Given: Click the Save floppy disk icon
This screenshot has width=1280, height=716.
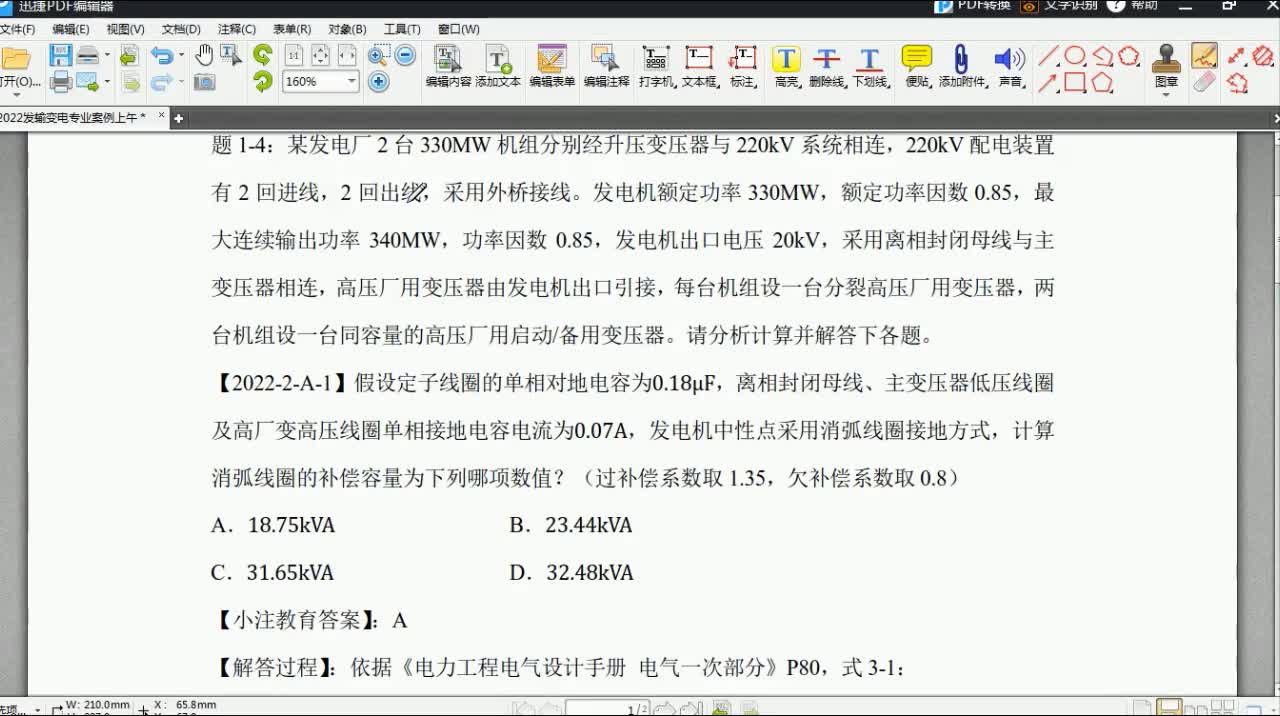Looking at the screenshot, I should (60, 56).
